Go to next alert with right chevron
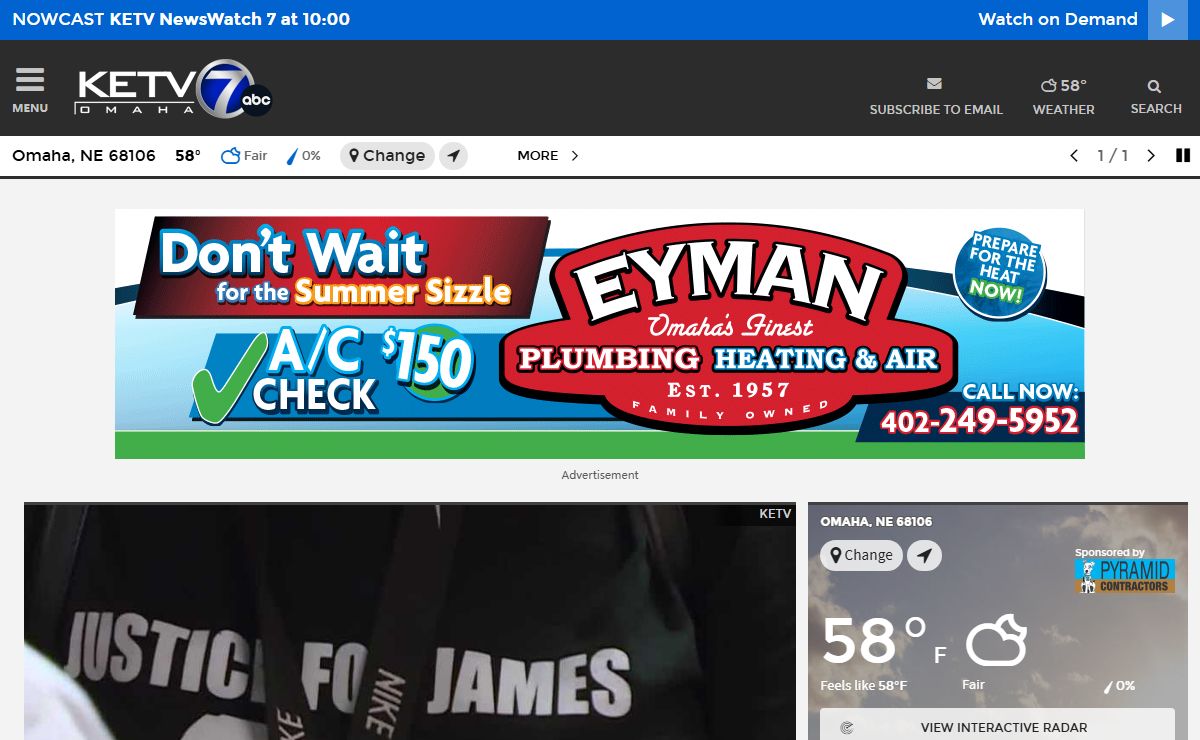The image size is (1200, 740). 1151,156
